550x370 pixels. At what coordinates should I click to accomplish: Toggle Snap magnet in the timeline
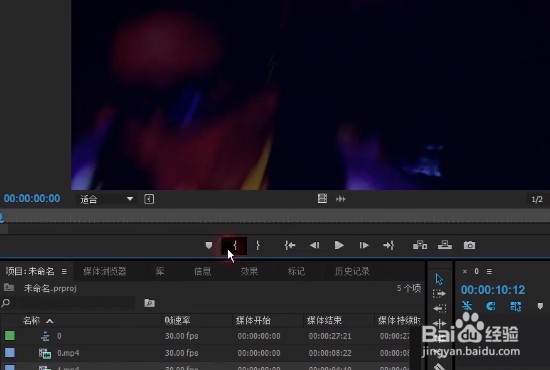click(x=491, y=306)
